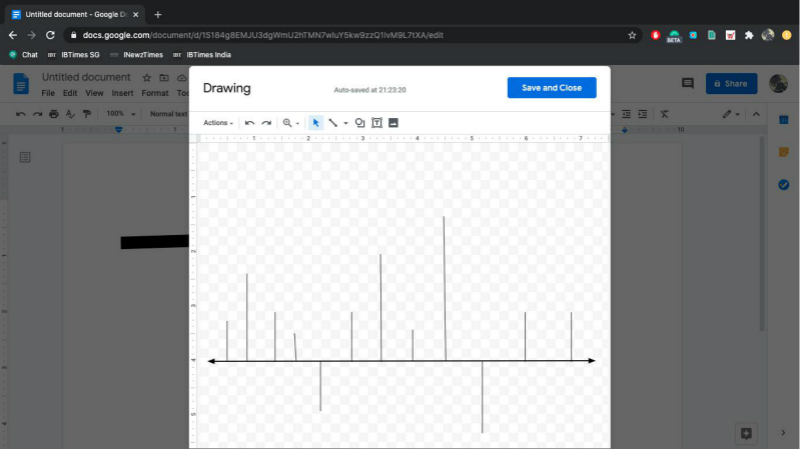
Task: Click the IBTimes India bookmark
Action: [207, 55]
